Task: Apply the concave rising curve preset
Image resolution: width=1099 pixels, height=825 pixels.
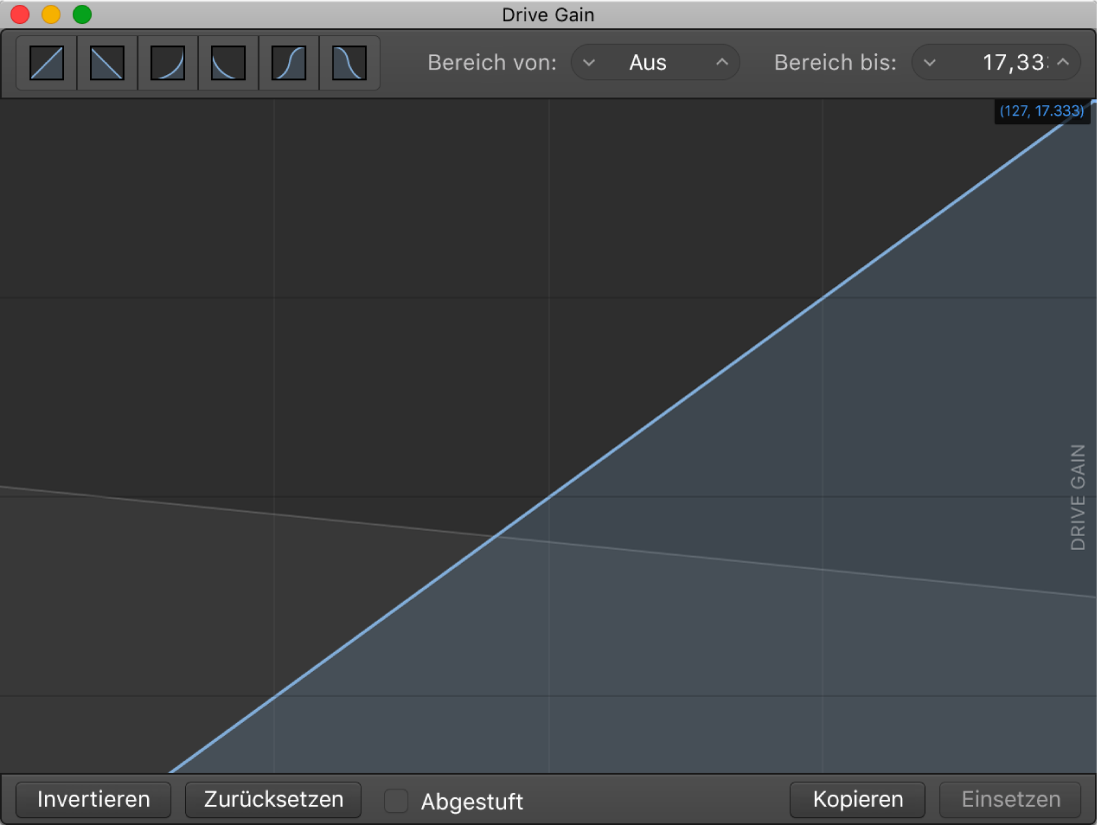Action: point(167,62)
